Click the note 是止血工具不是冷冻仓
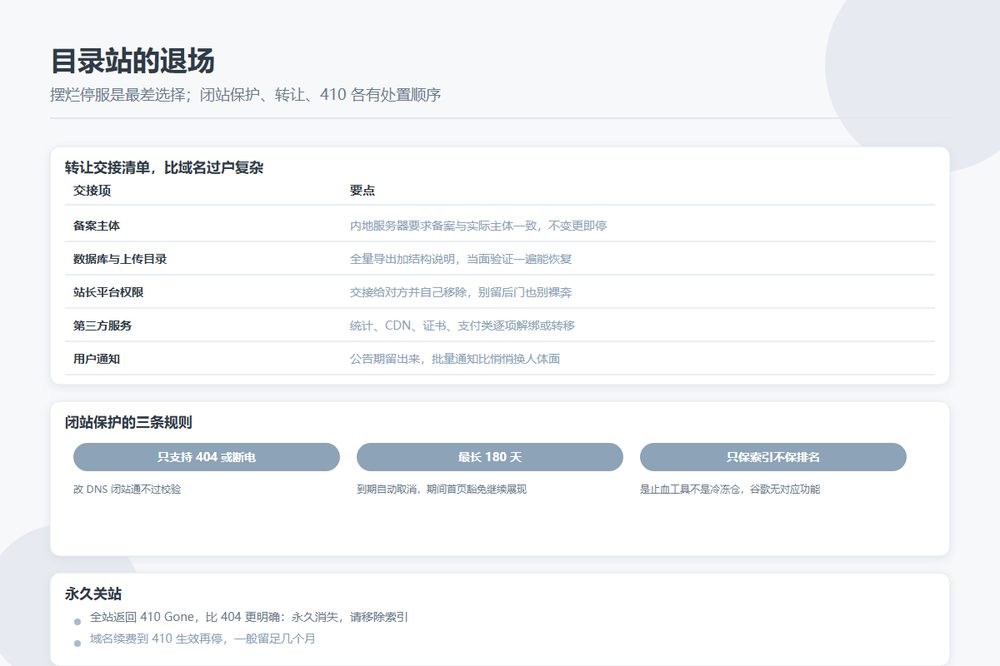Viewport: 1000px width, 666px height. 730,489
